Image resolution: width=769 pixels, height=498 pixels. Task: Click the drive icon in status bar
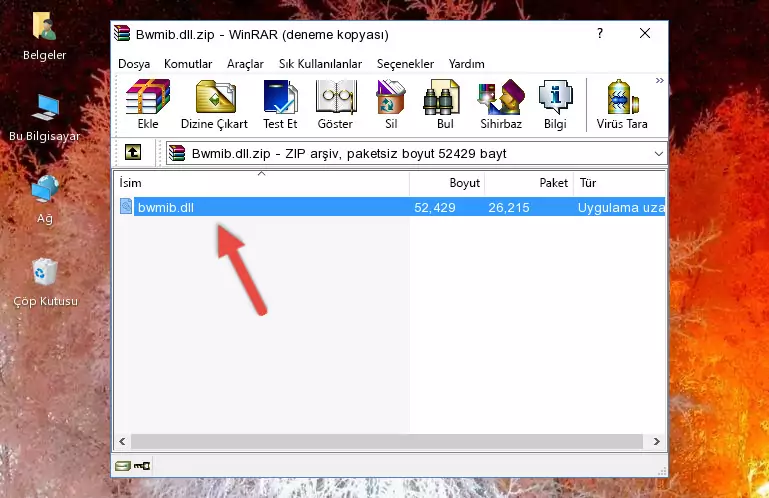(123, 466)
